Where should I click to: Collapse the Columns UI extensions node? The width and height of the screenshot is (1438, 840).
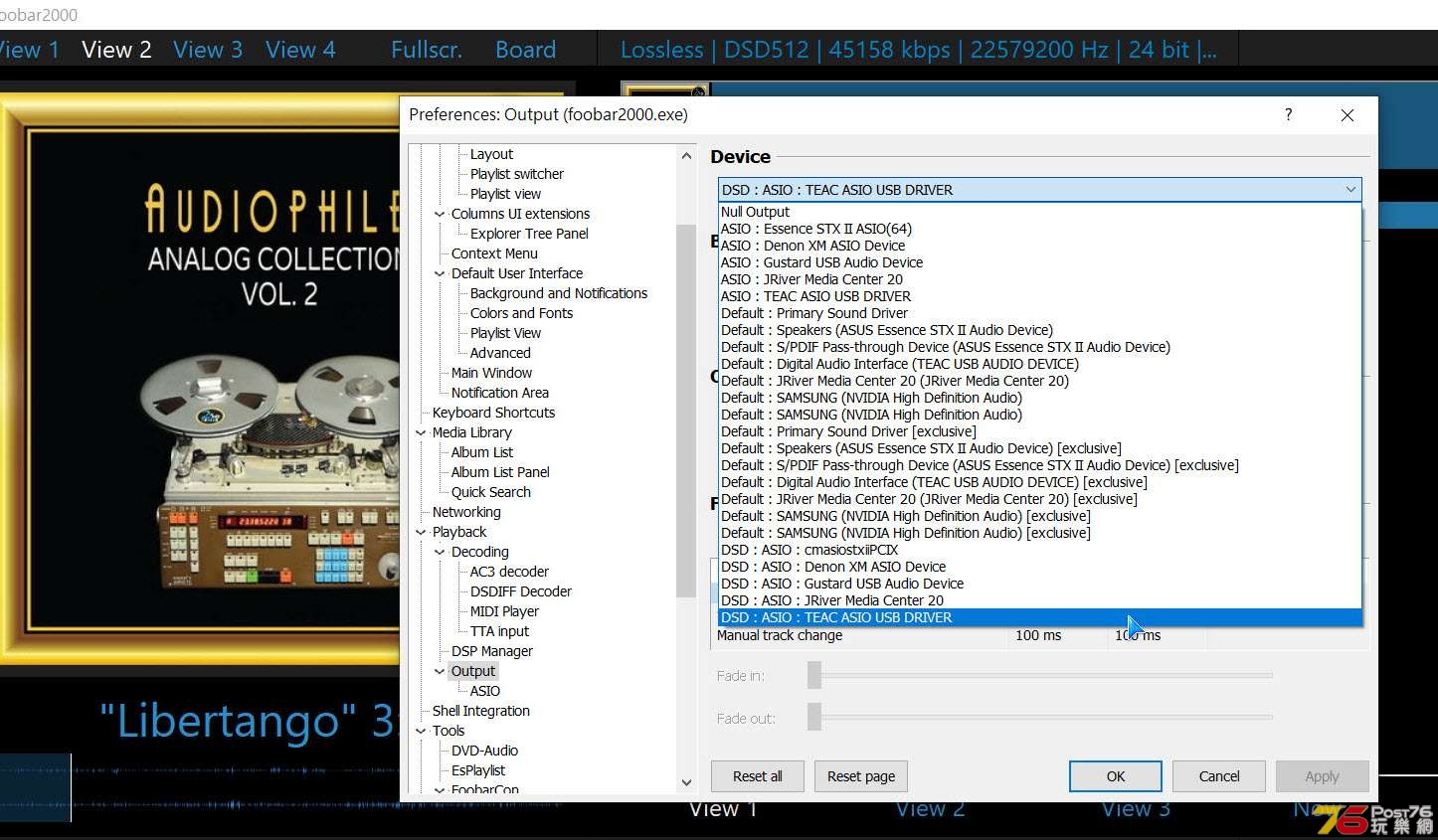pyautogui.click(x=440, y=214)
